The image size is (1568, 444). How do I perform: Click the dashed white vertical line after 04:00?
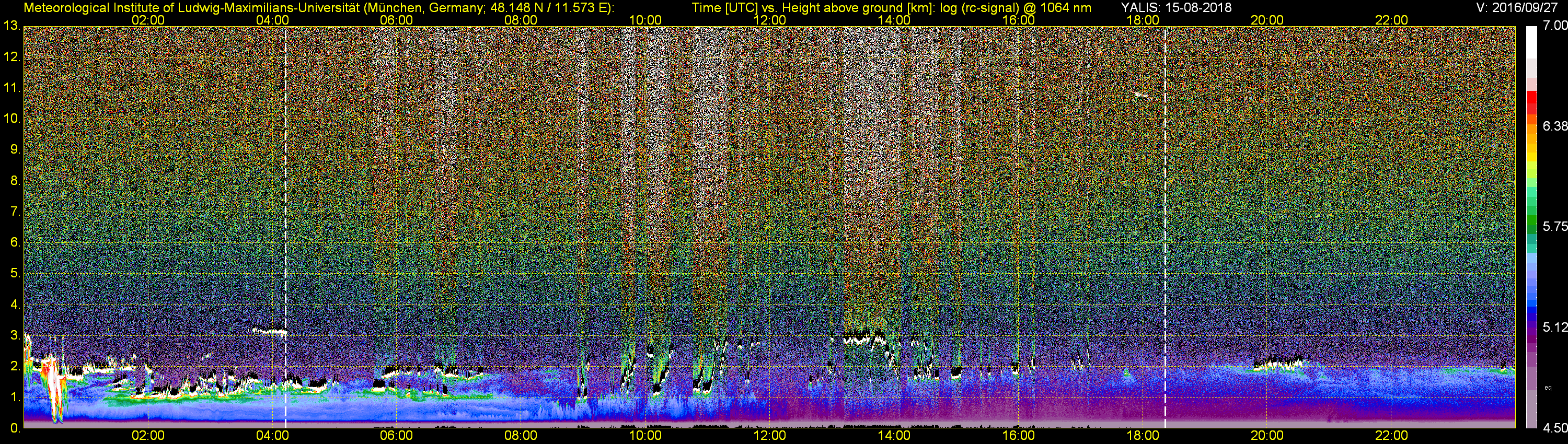tap(285, 227)
